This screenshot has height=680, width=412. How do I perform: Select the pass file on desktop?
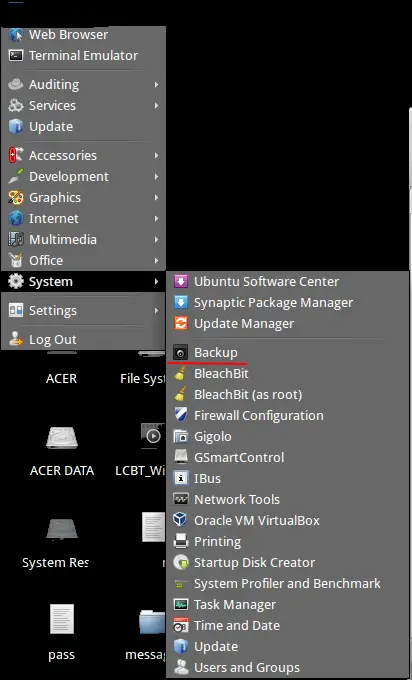click(62, 631)
